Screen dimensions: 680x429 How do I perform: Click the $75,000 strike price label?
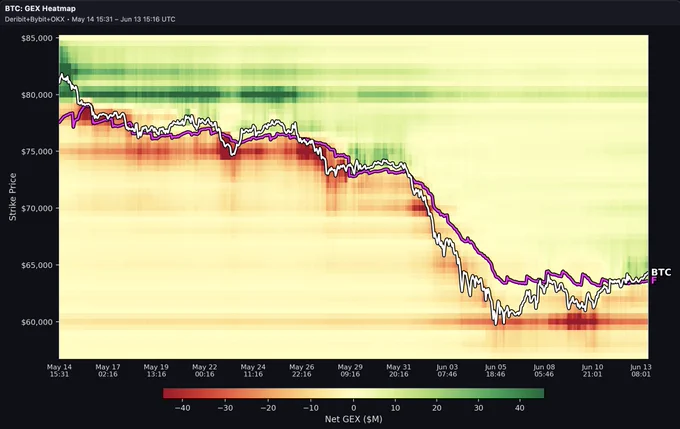[x=37, y=151]
